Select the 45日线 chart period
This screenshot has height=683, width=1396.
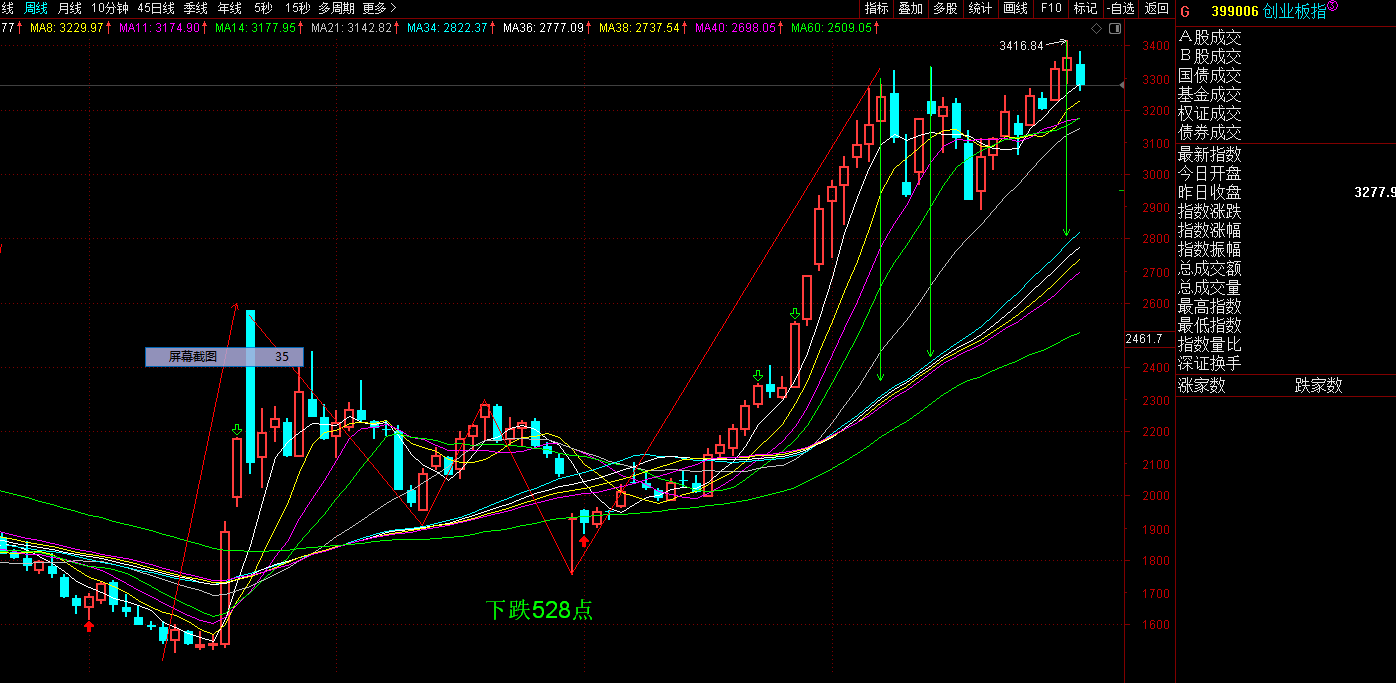pyautogui.click(x=156, y=8)
